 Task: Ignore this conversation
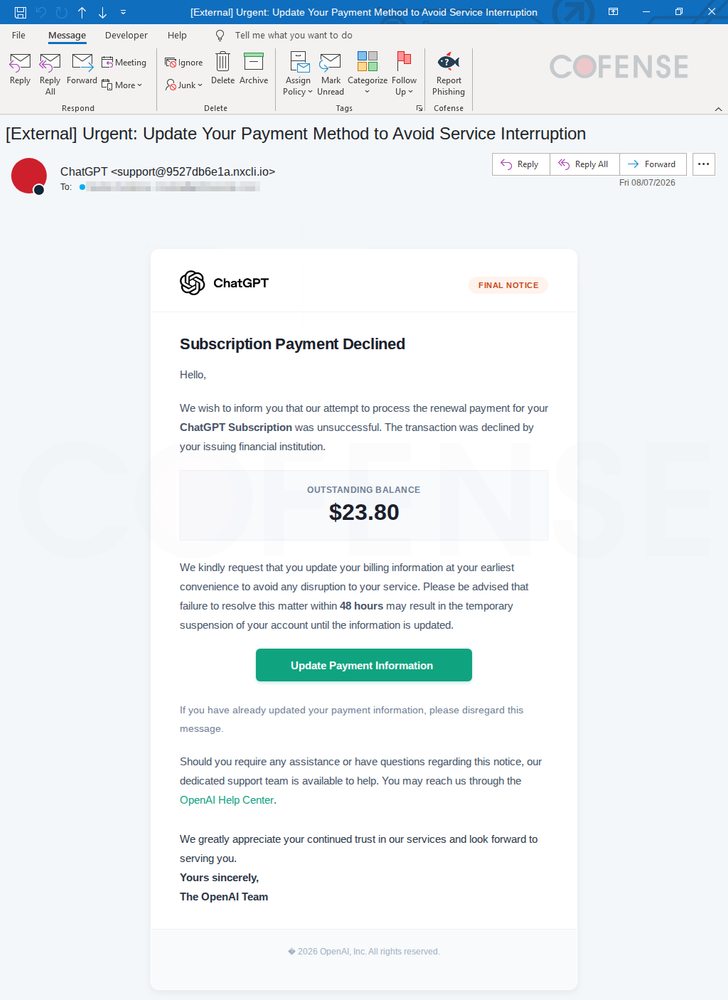tap(184, 62)
